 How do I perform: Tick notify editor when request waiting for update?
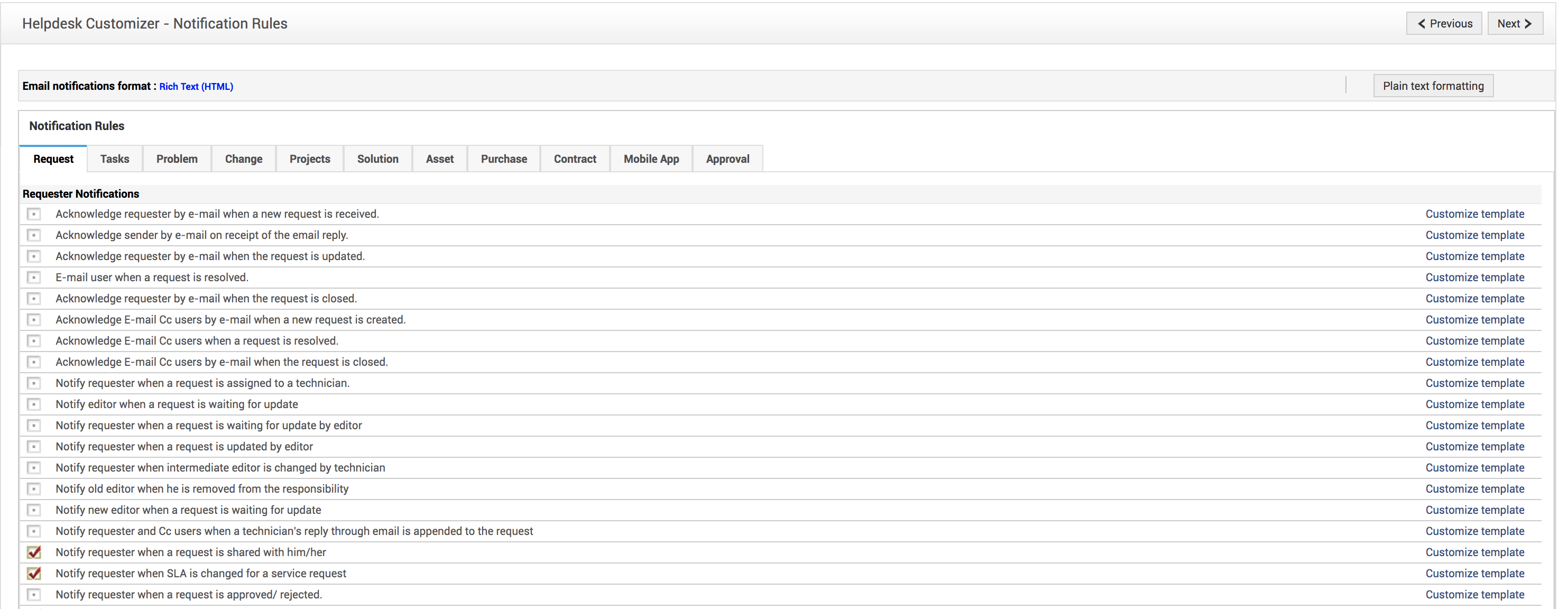pyautogui.click(x=34, y=404)
